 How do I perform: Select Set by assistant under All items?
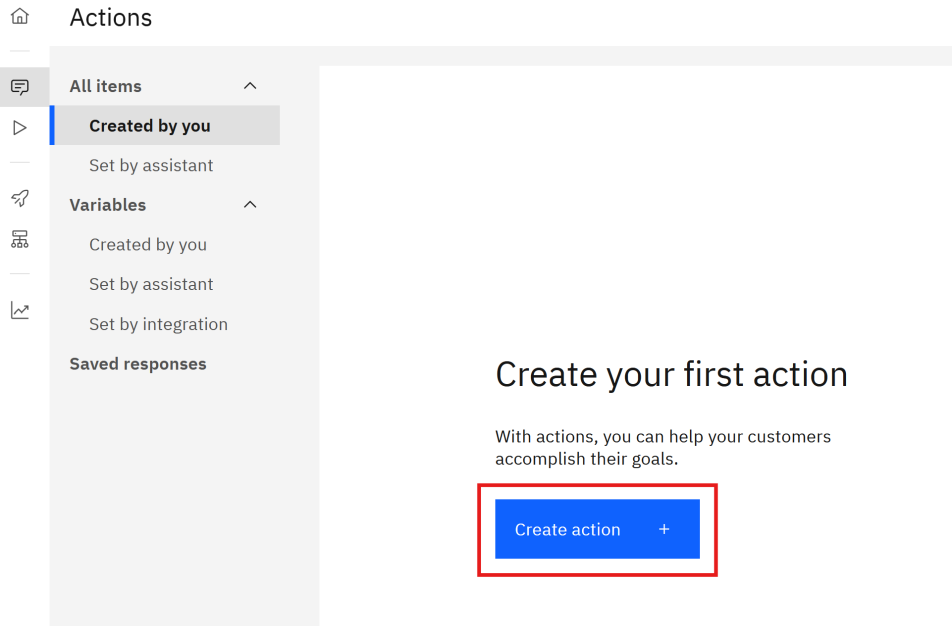(x=151, y=165)
